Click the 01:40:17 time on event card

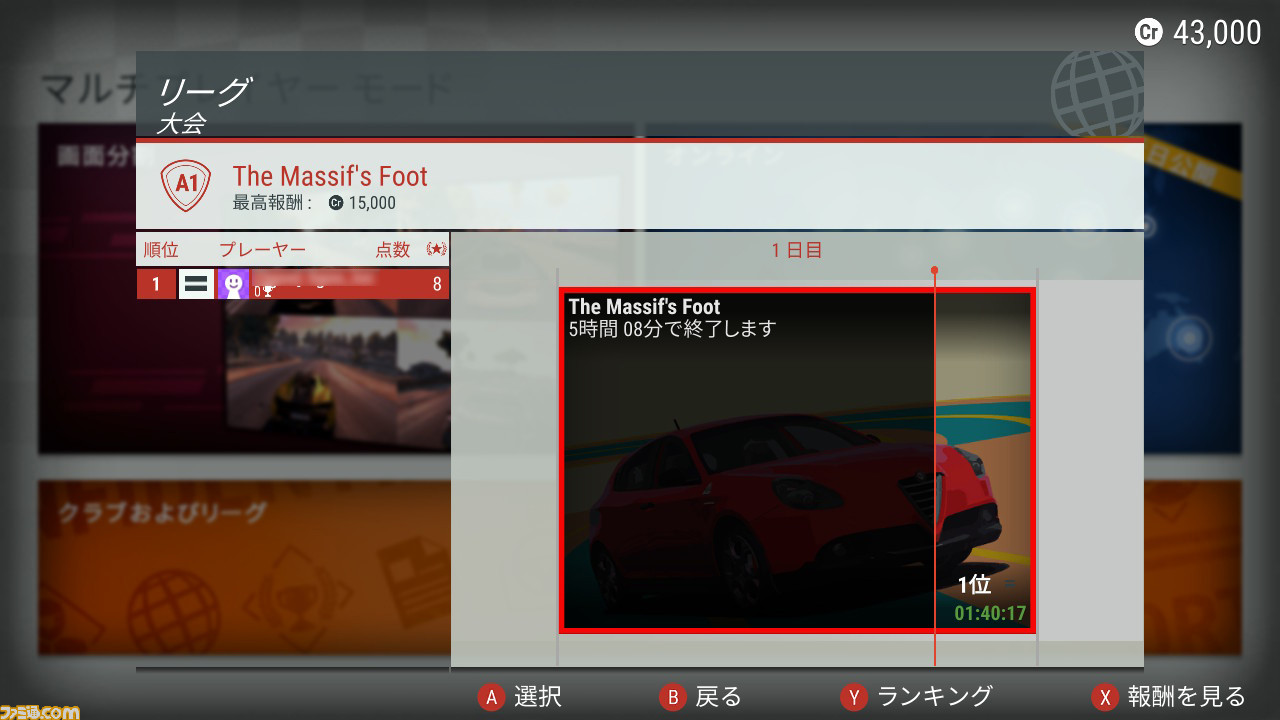click(990, 613)
